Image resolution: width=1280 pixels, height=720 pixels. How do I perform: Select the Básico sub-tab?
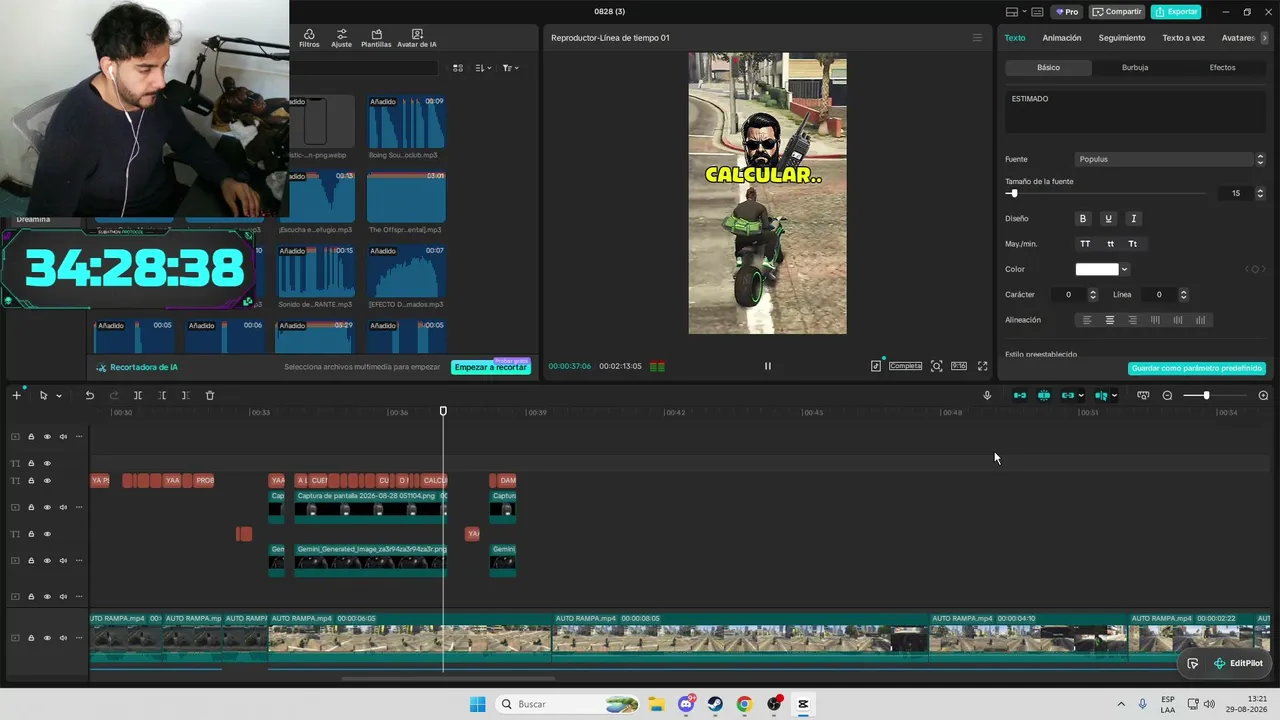[x=1048, y=68]
